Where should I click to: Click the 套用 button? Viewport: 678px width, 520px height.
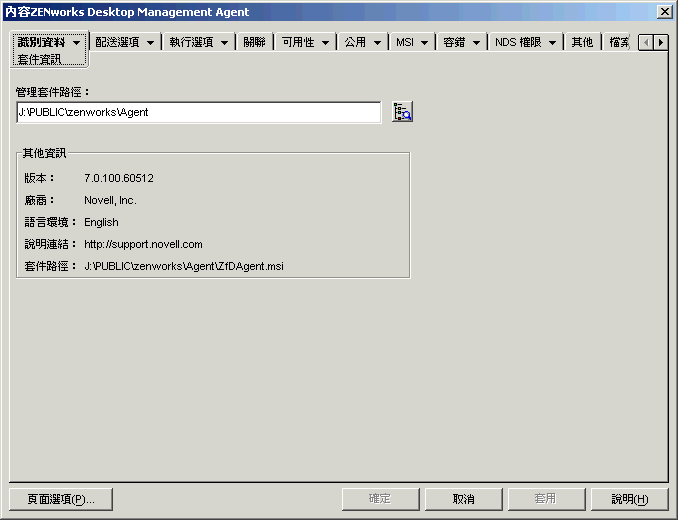(x=547, y=499)
